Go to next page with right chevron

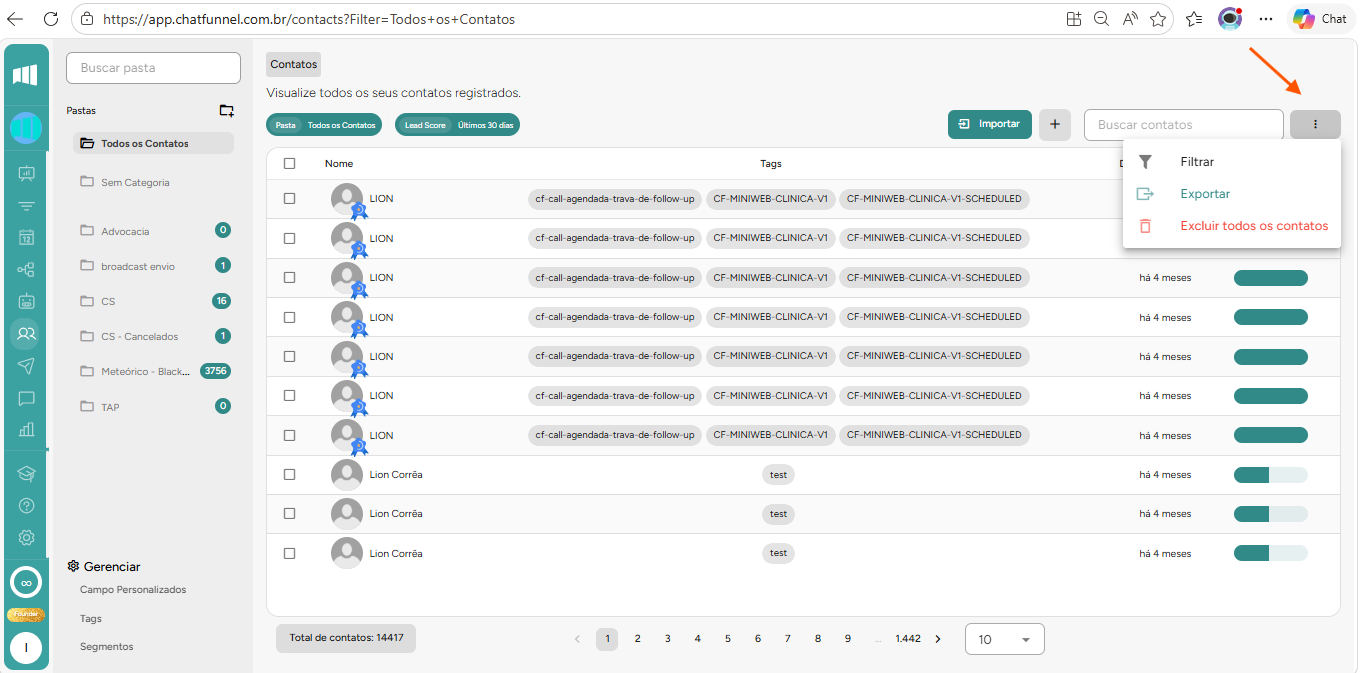937,639
